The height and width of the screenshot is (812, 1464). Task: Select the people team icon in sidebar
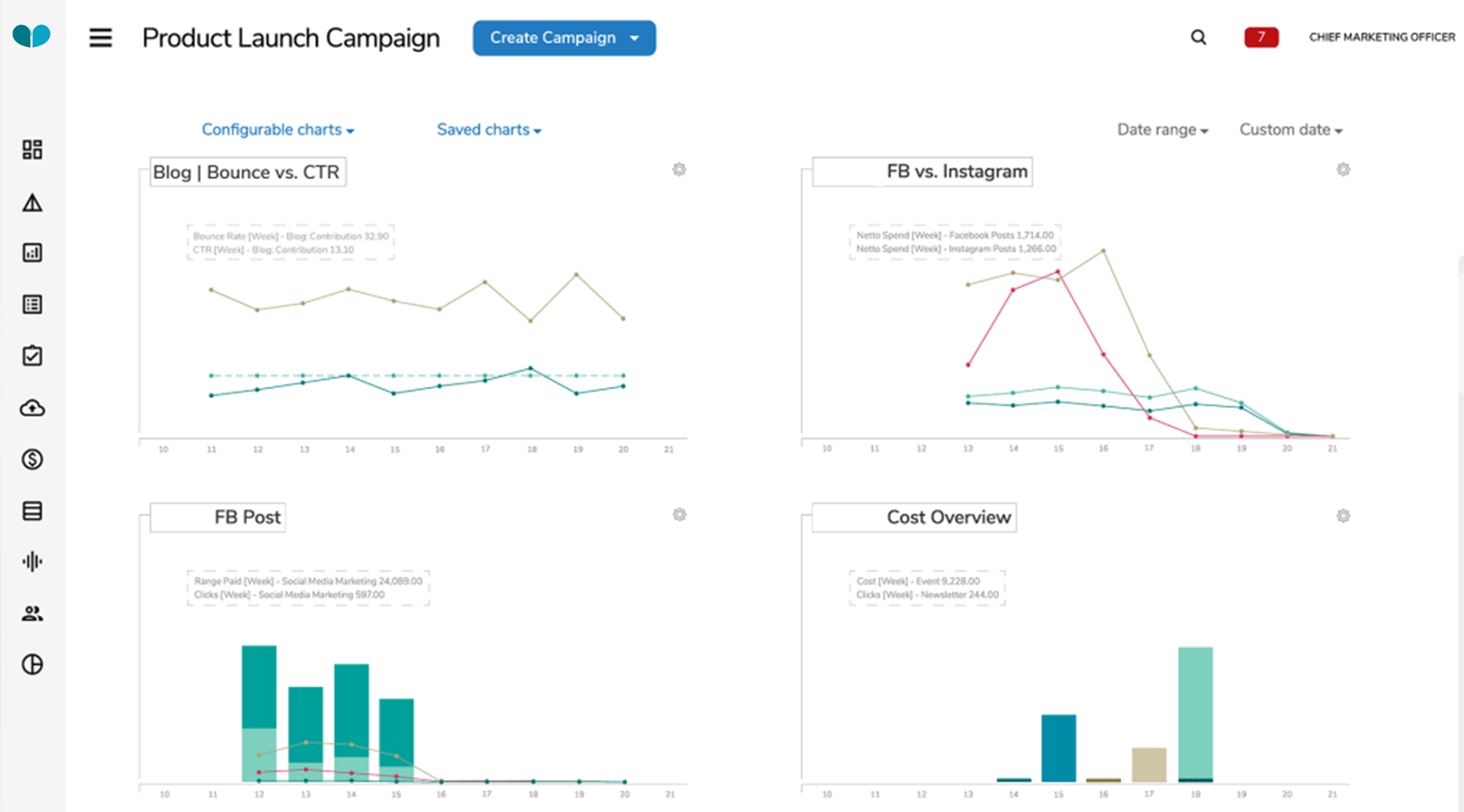pos(33,613)
